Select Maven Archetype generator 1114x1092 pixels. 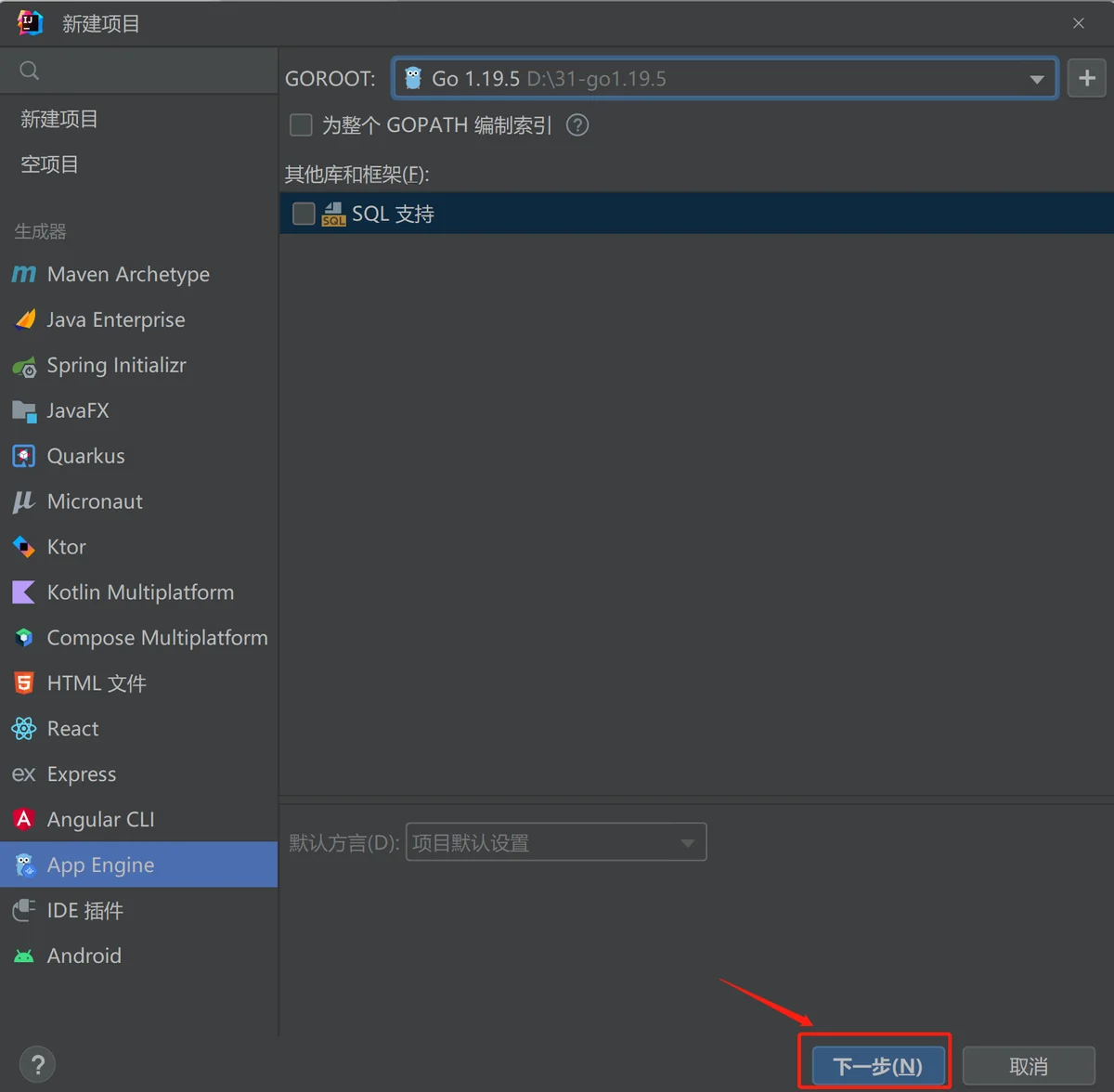point(139,274)
